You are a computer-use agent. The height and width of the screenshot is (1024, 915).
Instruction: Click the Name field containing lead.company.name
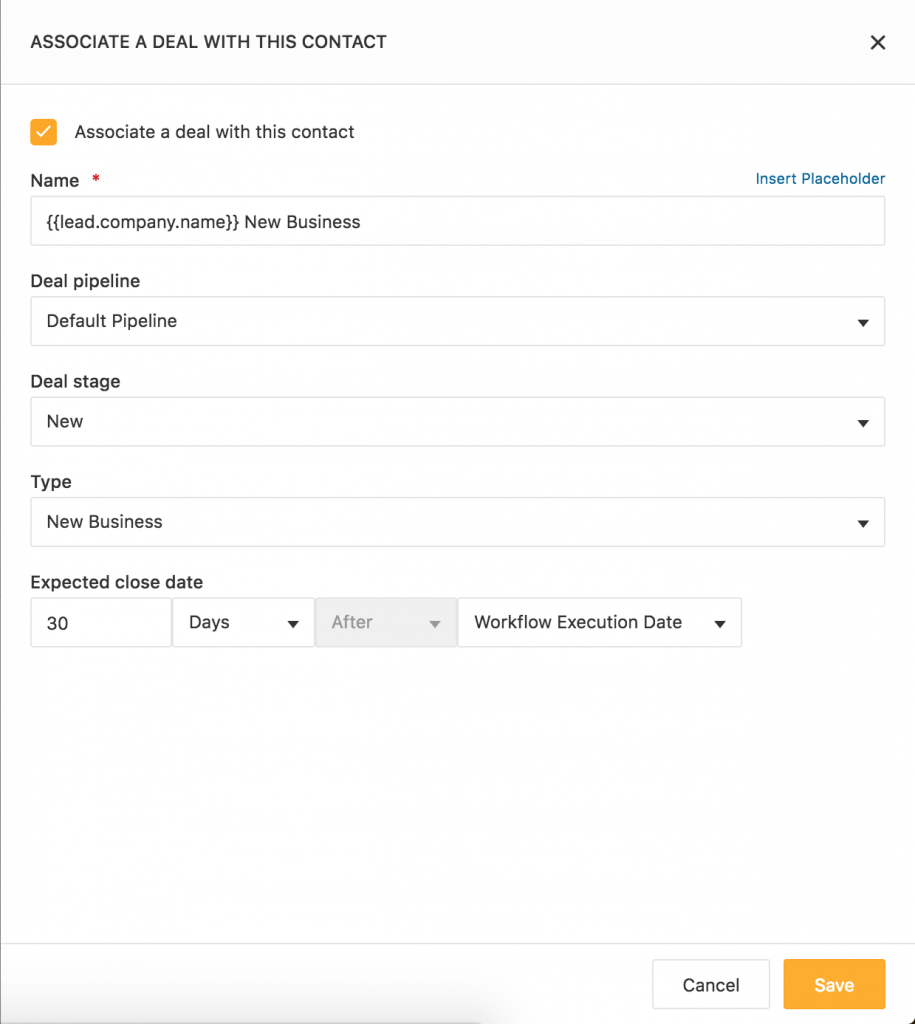pyautogui.click(x=457, y=221)
